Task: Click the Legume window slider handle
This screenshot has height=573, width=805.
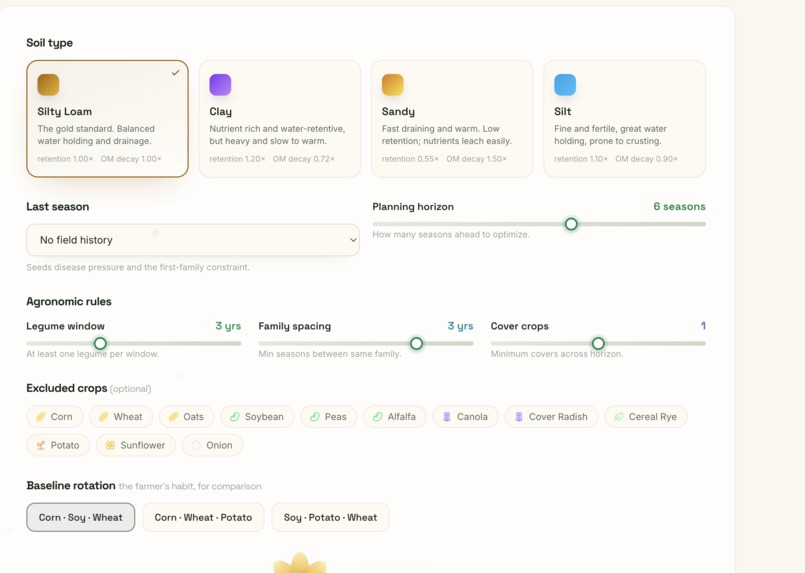Action: click(100, 343)
